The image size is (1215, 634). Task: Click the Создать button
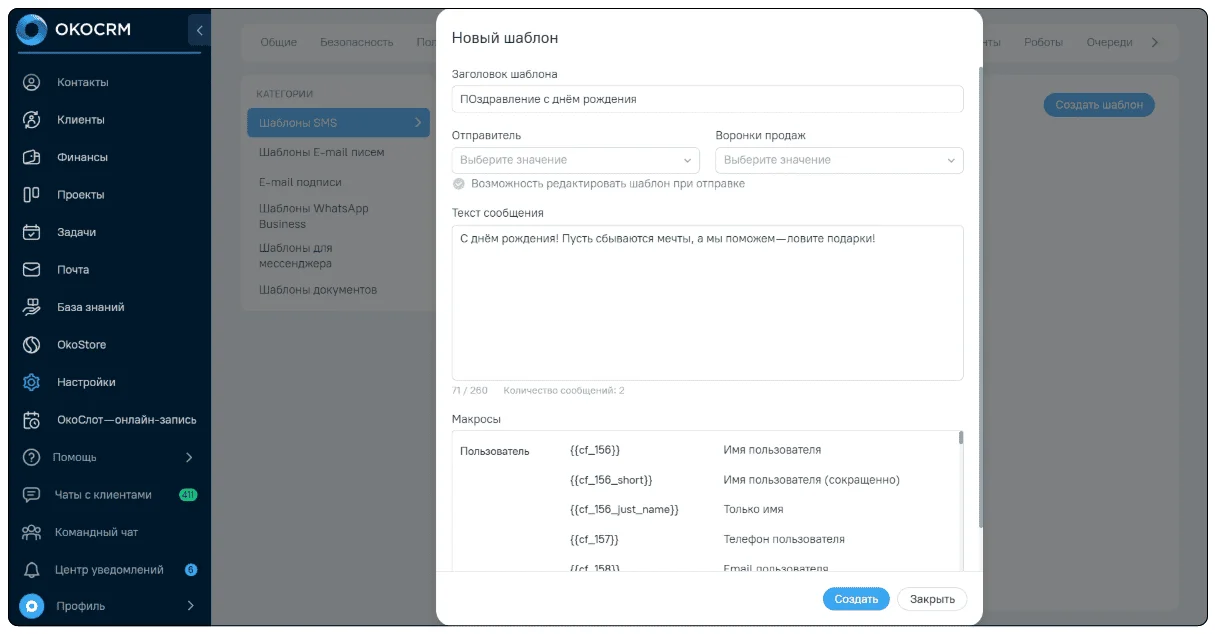pos(856,599)
